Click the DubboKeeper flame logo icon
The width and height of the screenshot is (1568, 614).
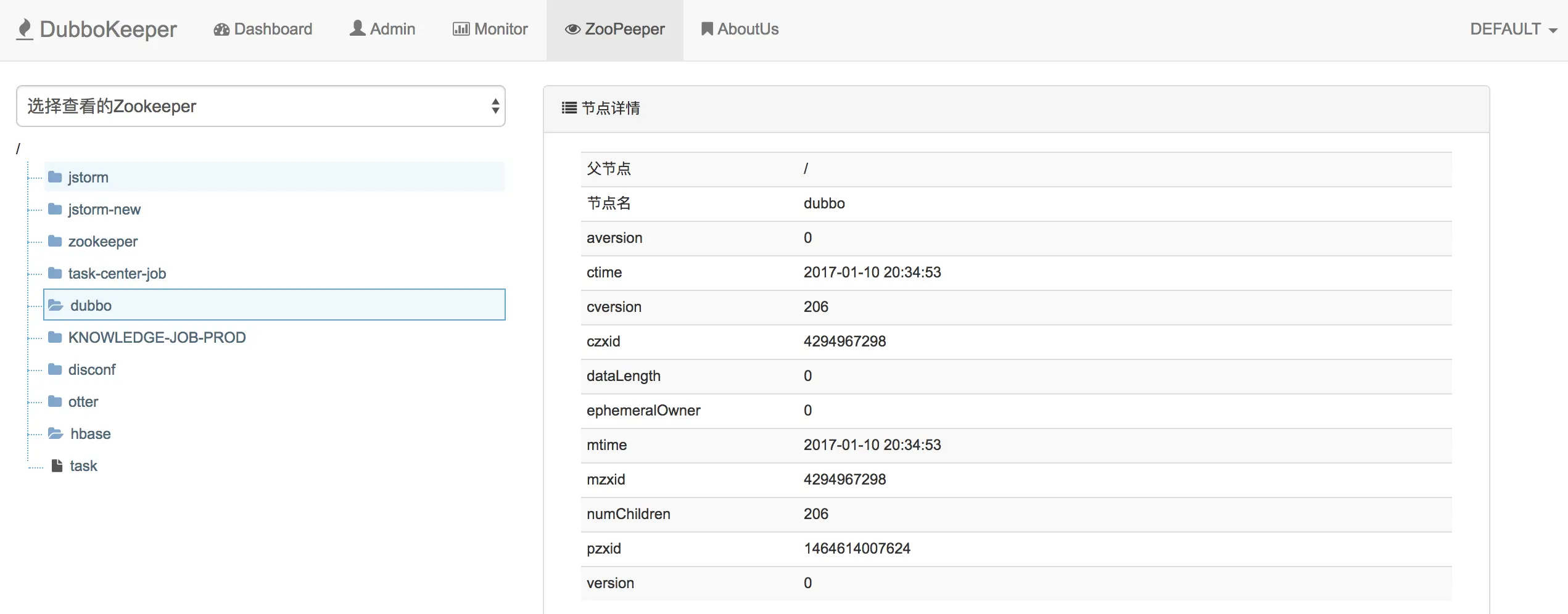point(25,29)
